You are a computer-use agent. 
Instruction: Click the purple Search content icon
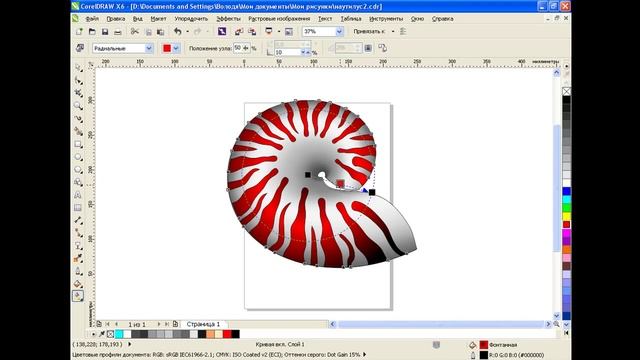coord(222,31)
